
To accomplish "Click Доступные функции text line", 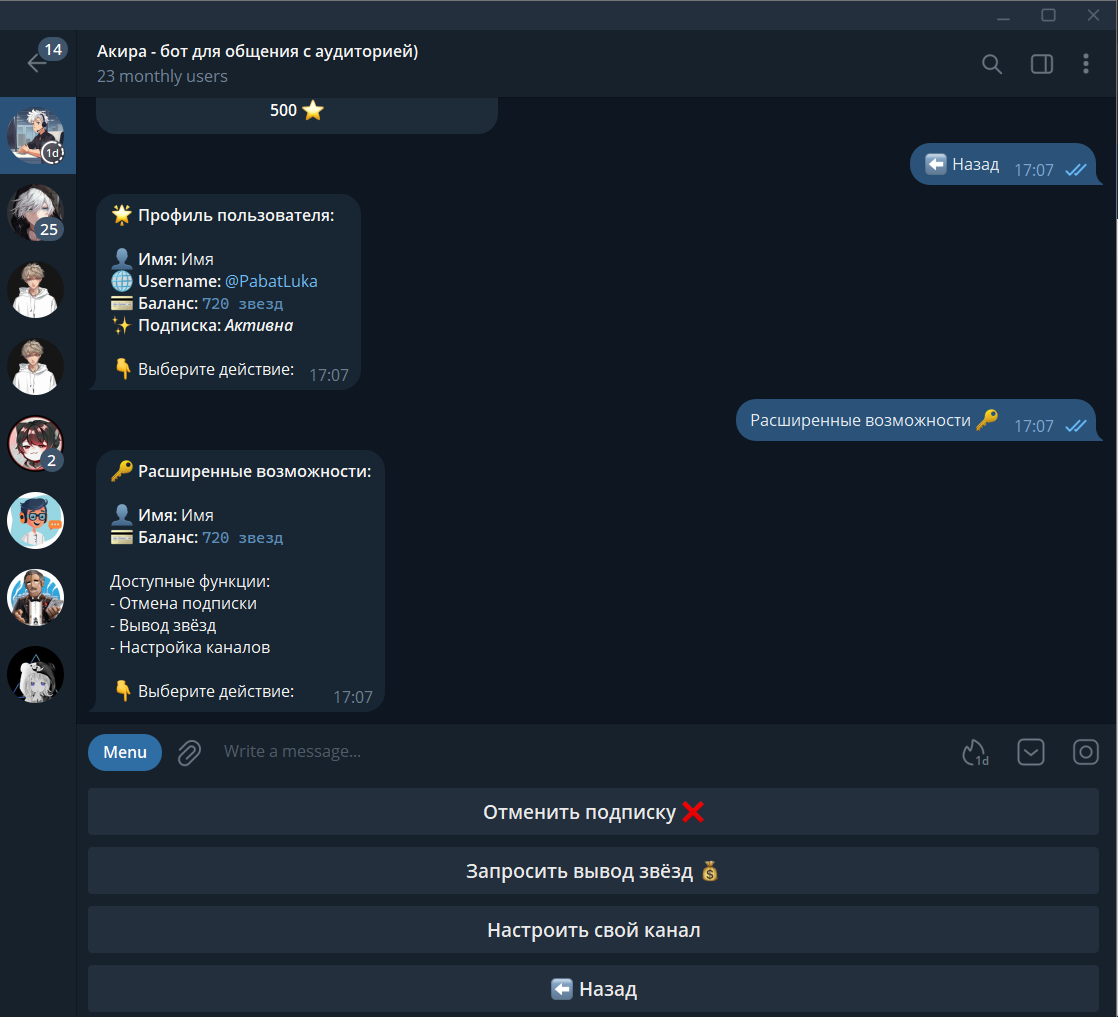I will [190, 581].
